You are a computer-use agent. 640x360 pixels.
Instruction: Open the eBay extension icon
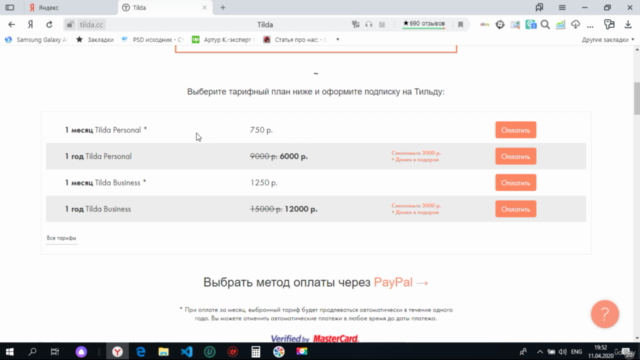(485, 24)
